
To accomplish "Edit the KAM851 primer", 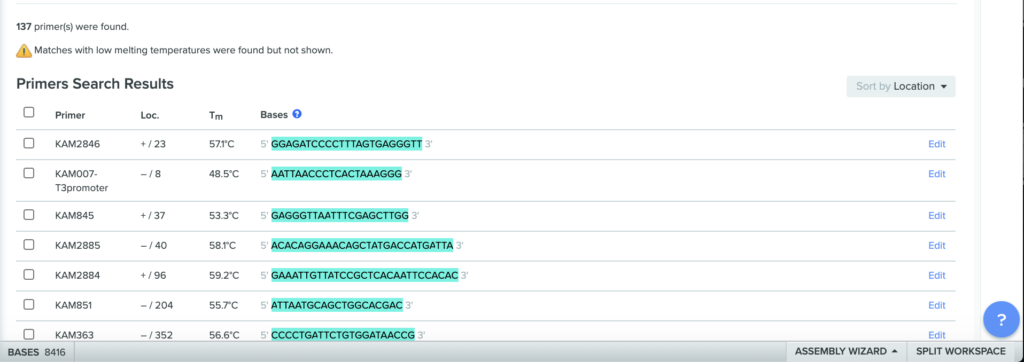I will tap(936, 305).
